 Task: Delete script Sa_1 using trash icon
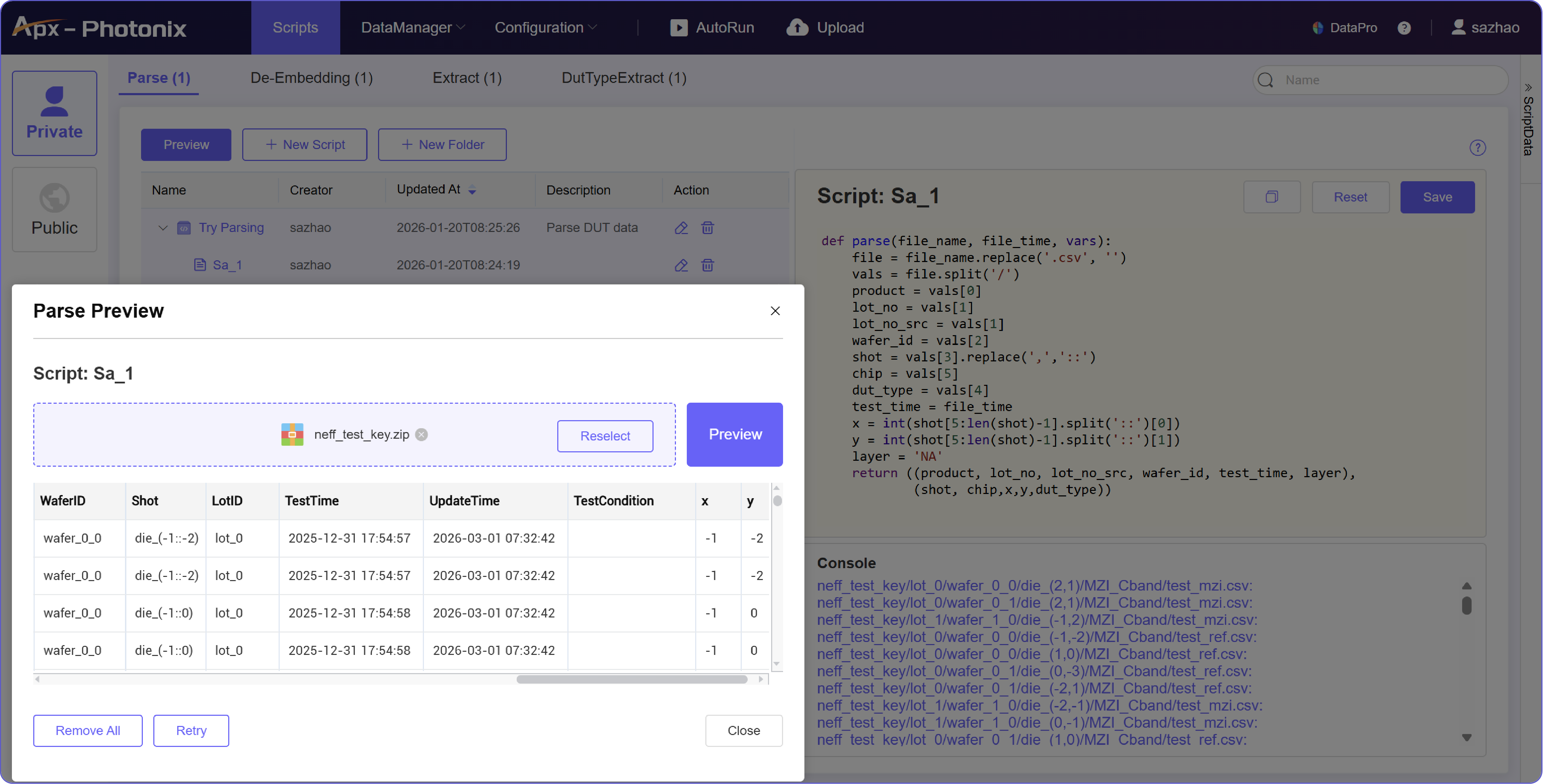click(707, 265)
